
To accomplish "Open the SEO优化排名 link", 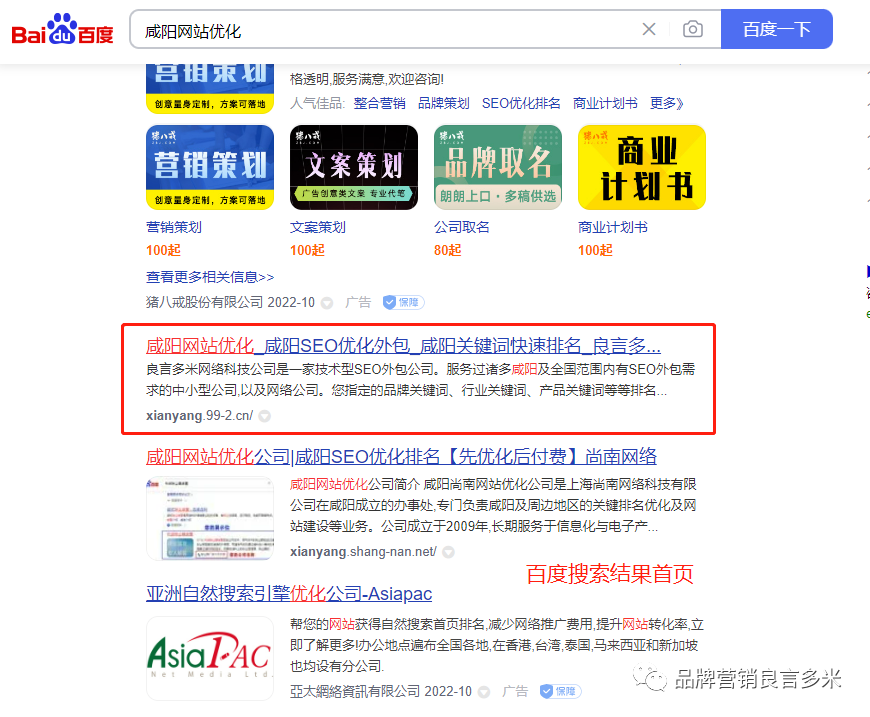I will coord(521,103).
